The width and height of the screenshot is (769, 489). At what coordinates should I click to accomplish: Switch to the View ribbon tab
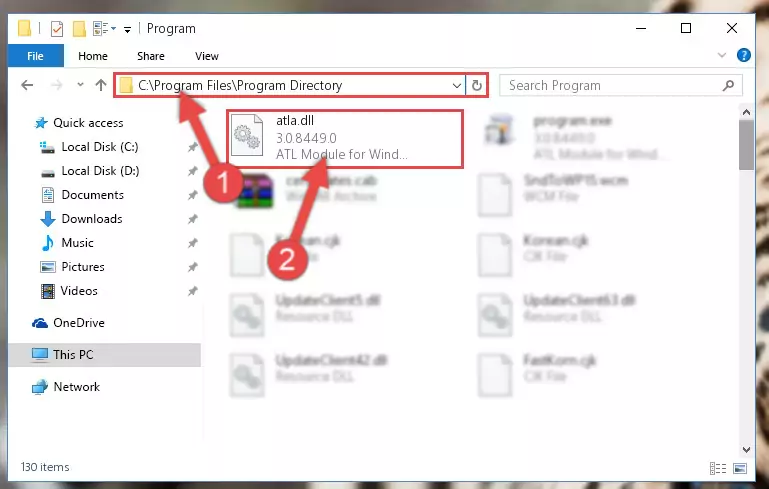pyautogui.click(x=206, y=56)
